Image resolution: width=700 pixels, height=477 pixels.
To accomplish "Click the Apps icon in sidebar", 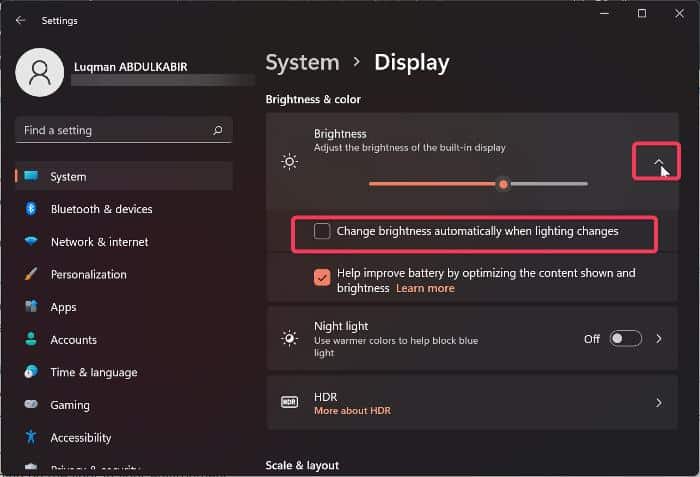I will [x=31, y=307].
